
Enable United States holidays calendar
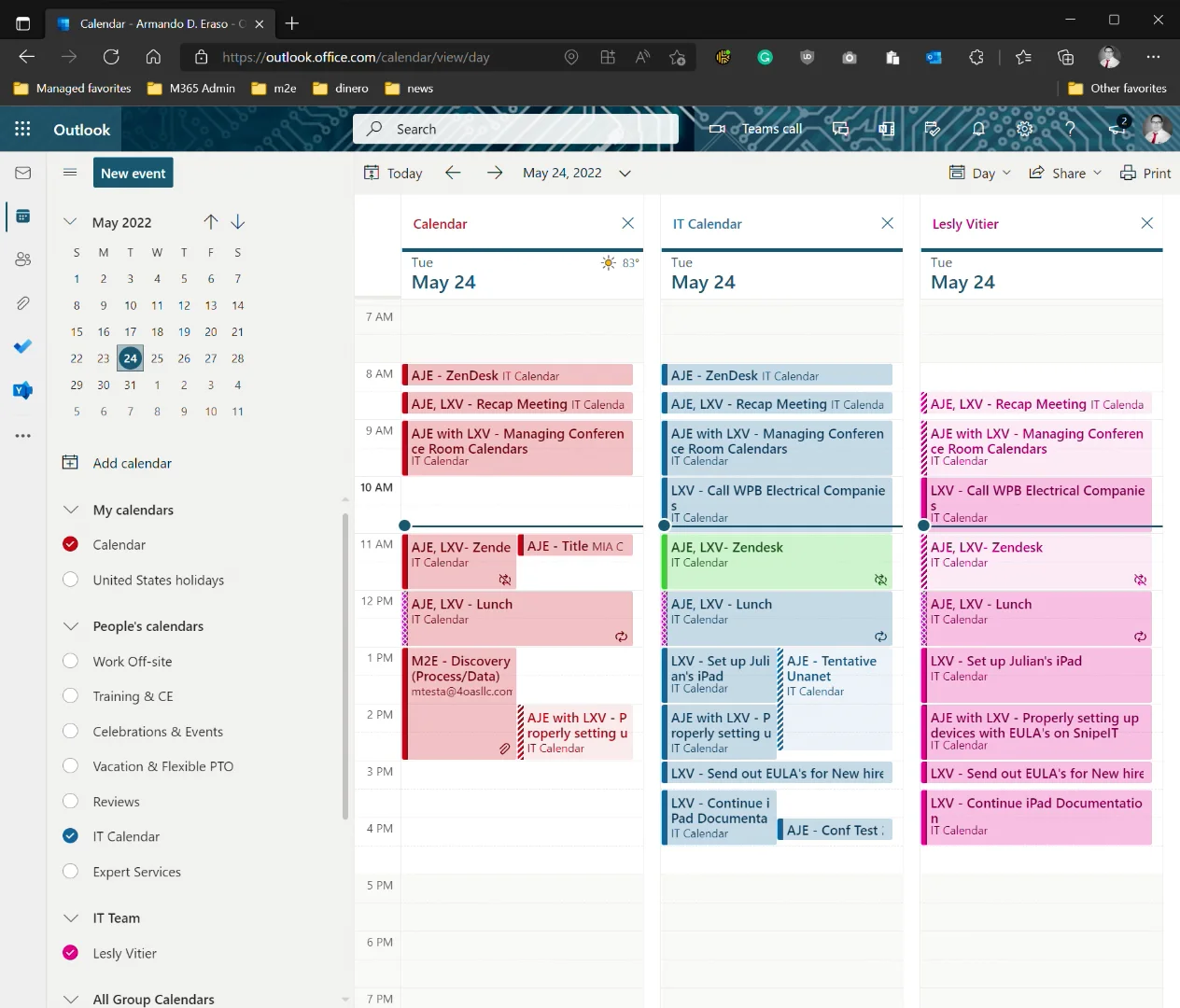[70, 580]
